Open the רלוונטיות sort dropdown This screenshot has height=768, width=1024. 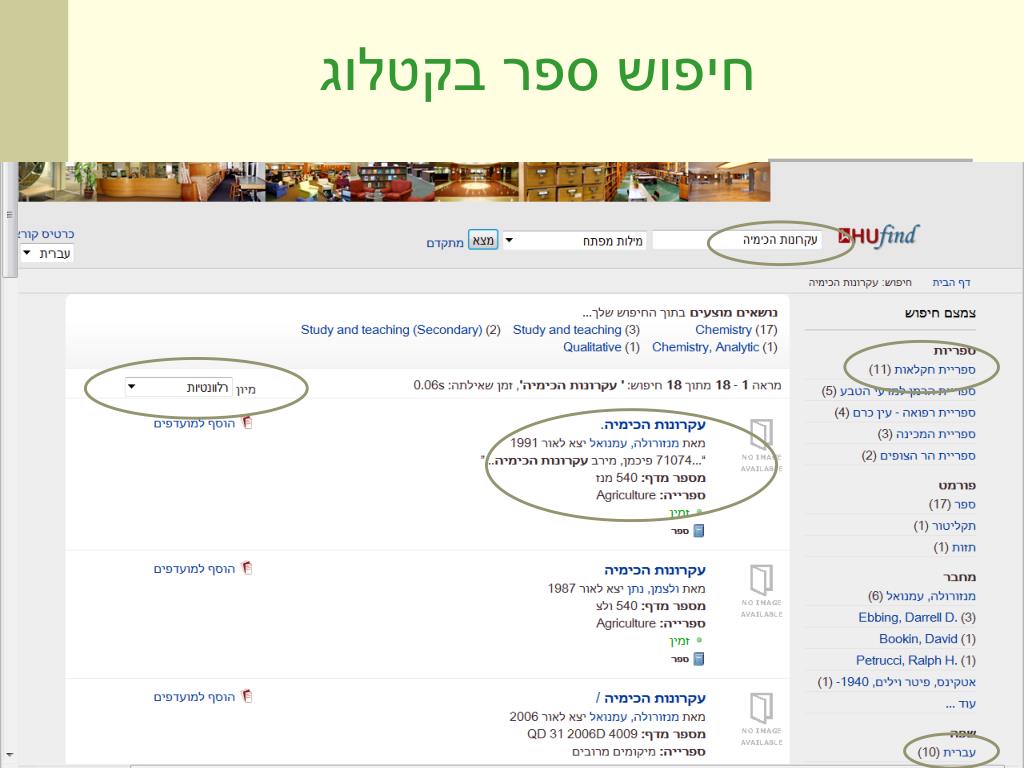[x=178, y=387]
